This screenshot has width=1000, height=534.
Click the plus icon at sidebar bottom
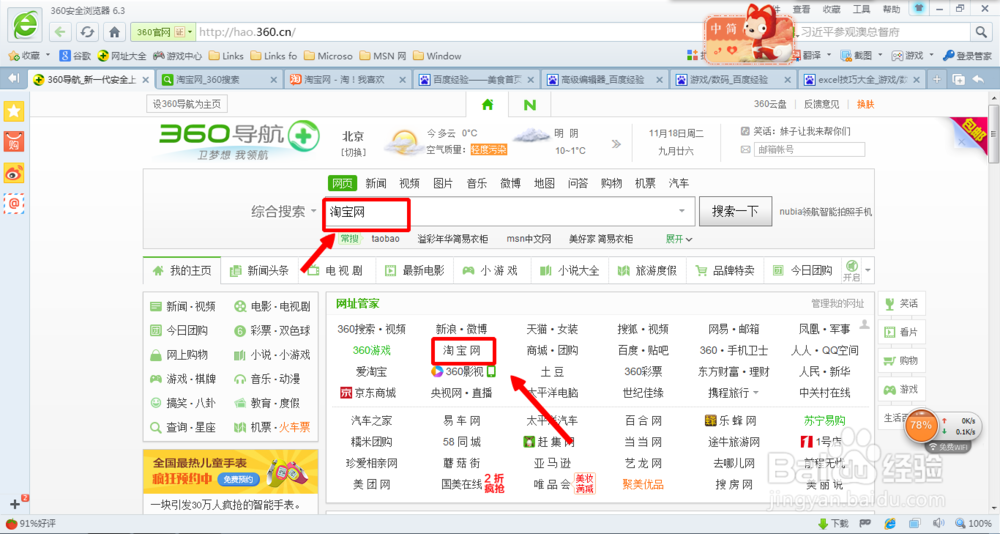point(15,503)
